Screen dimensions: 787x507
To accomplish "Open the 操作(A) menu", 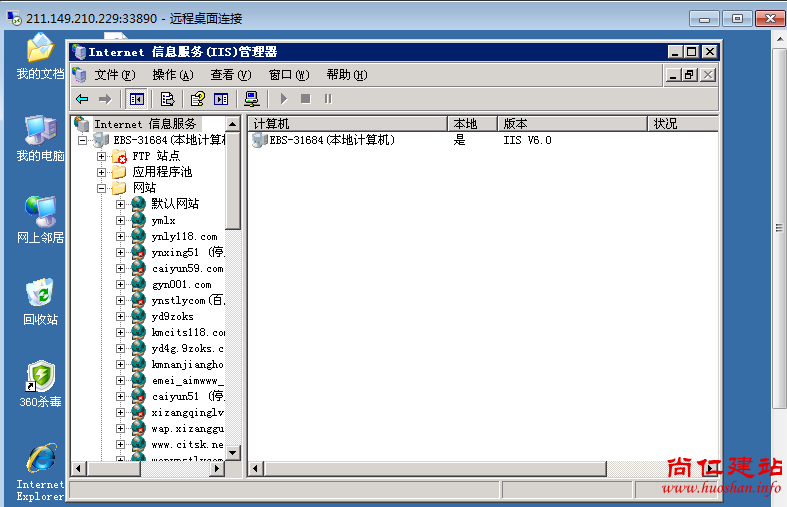I will [x=172, y=75].
